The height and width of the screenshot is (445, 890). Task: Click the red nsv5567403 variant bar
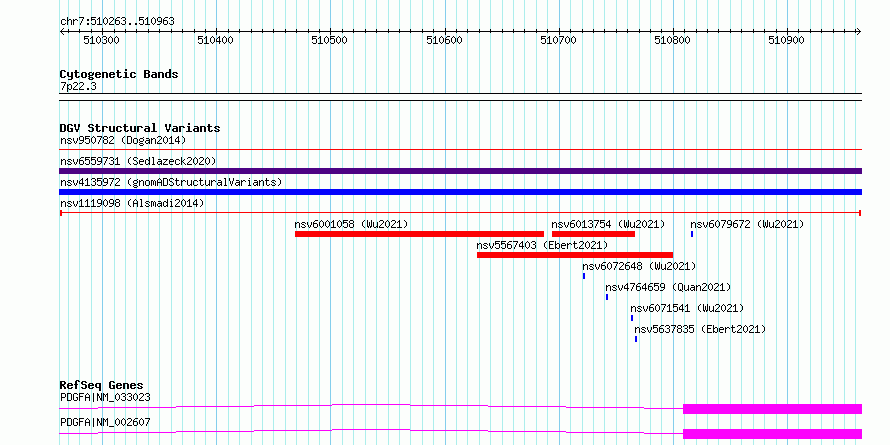(x=575, y=255)
